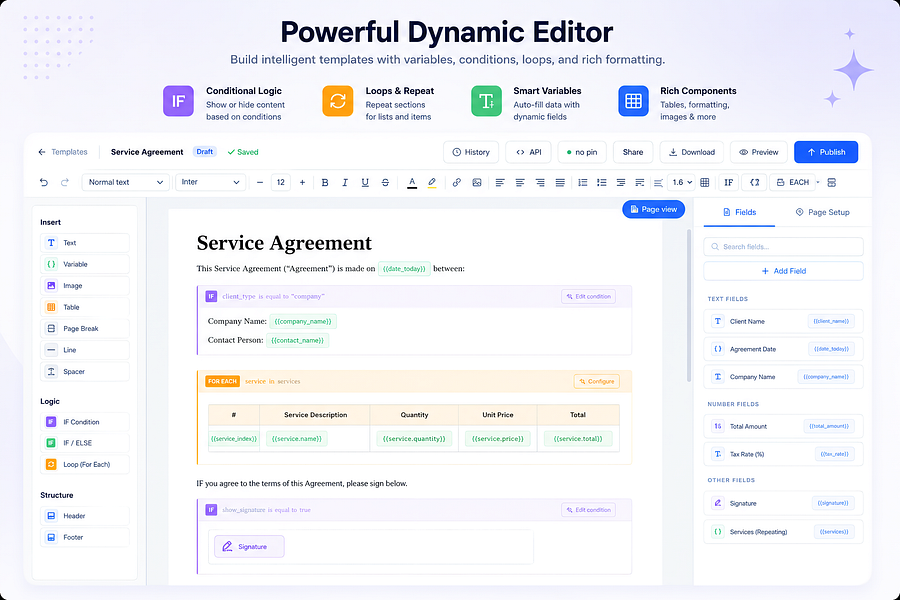Toggle strikethrough formatting
Viewport: 900px width, 600px height.
pyautogui.click(x=385, y=183)
